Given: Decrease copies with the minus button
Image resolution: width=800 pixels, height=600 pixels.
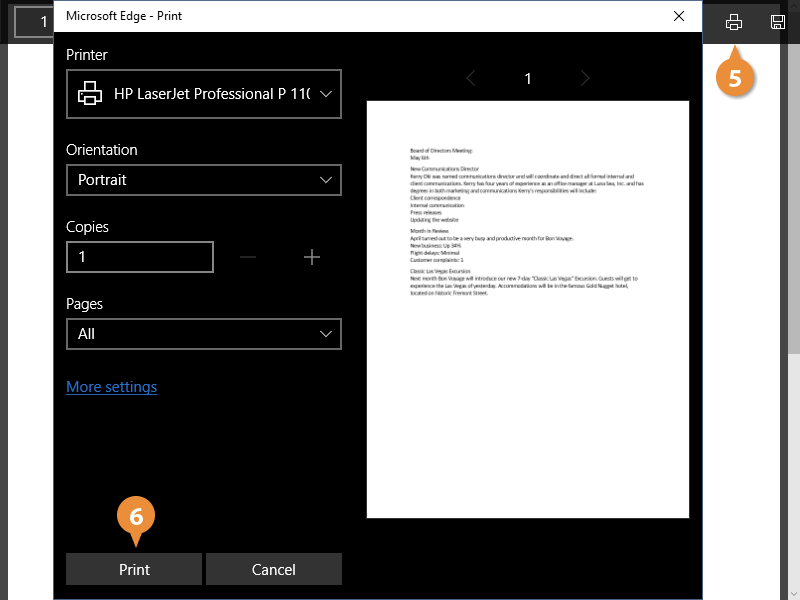Looking at the screenshot, I should coord(248,258).
